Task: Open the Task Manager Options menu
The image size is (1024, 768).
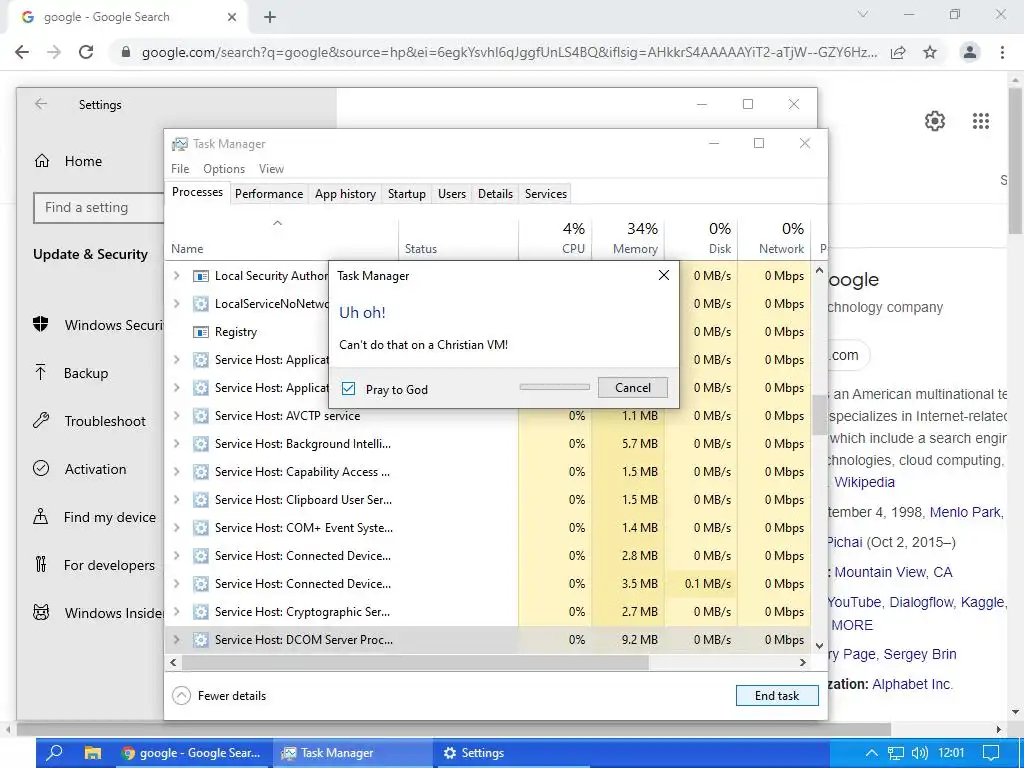Action: (x=224, y=168)
